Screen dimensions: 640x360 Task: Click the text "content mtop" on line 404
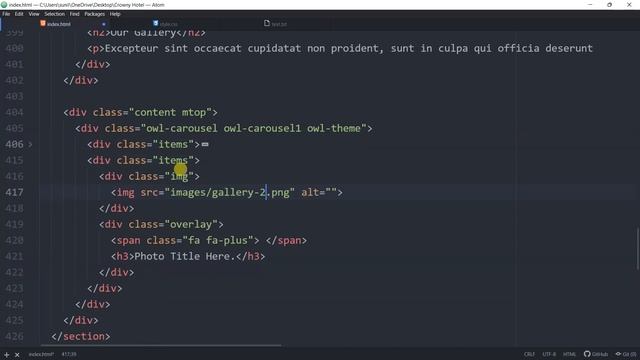pyautogui.click(x=170, y=112)
